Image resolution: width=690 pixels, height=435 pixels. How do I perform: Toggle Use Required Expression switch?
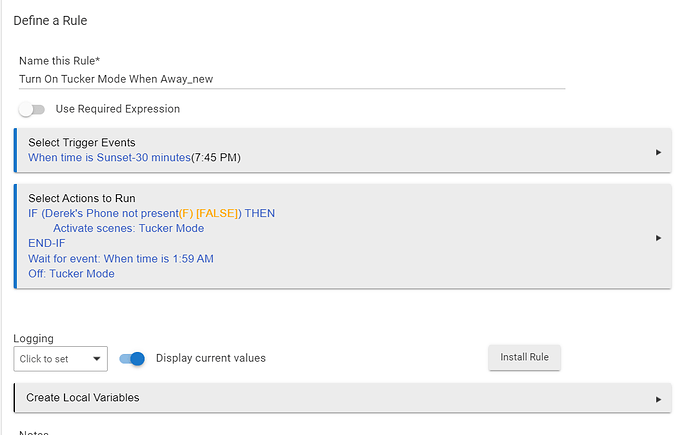pos(32,109)
